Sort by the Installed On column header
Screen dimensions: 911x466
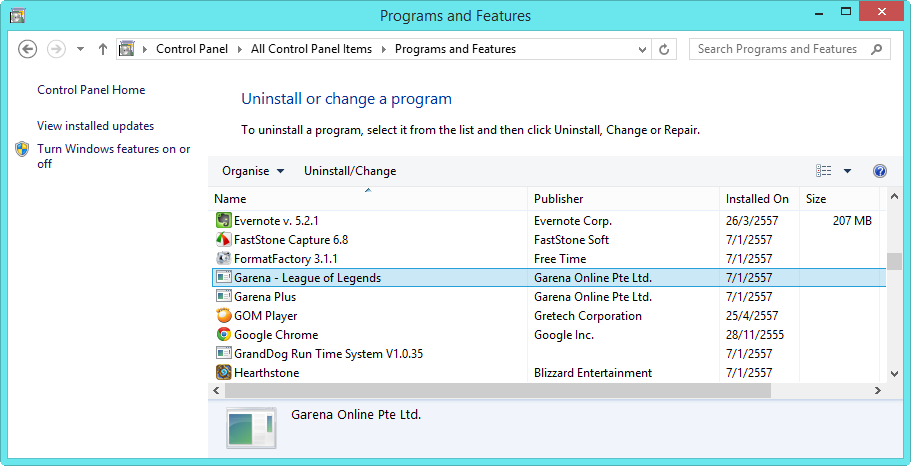pos(759,199)
